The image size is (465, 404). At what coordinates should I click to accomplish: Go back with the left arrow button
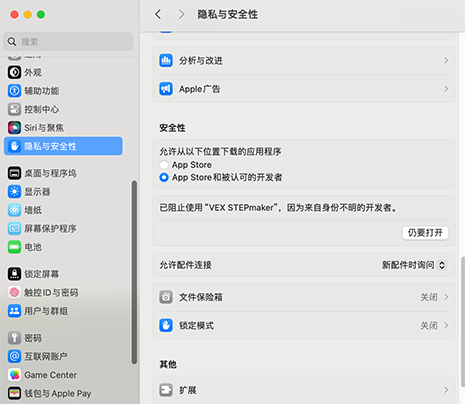pyautogui.click(x=158, y=14)
